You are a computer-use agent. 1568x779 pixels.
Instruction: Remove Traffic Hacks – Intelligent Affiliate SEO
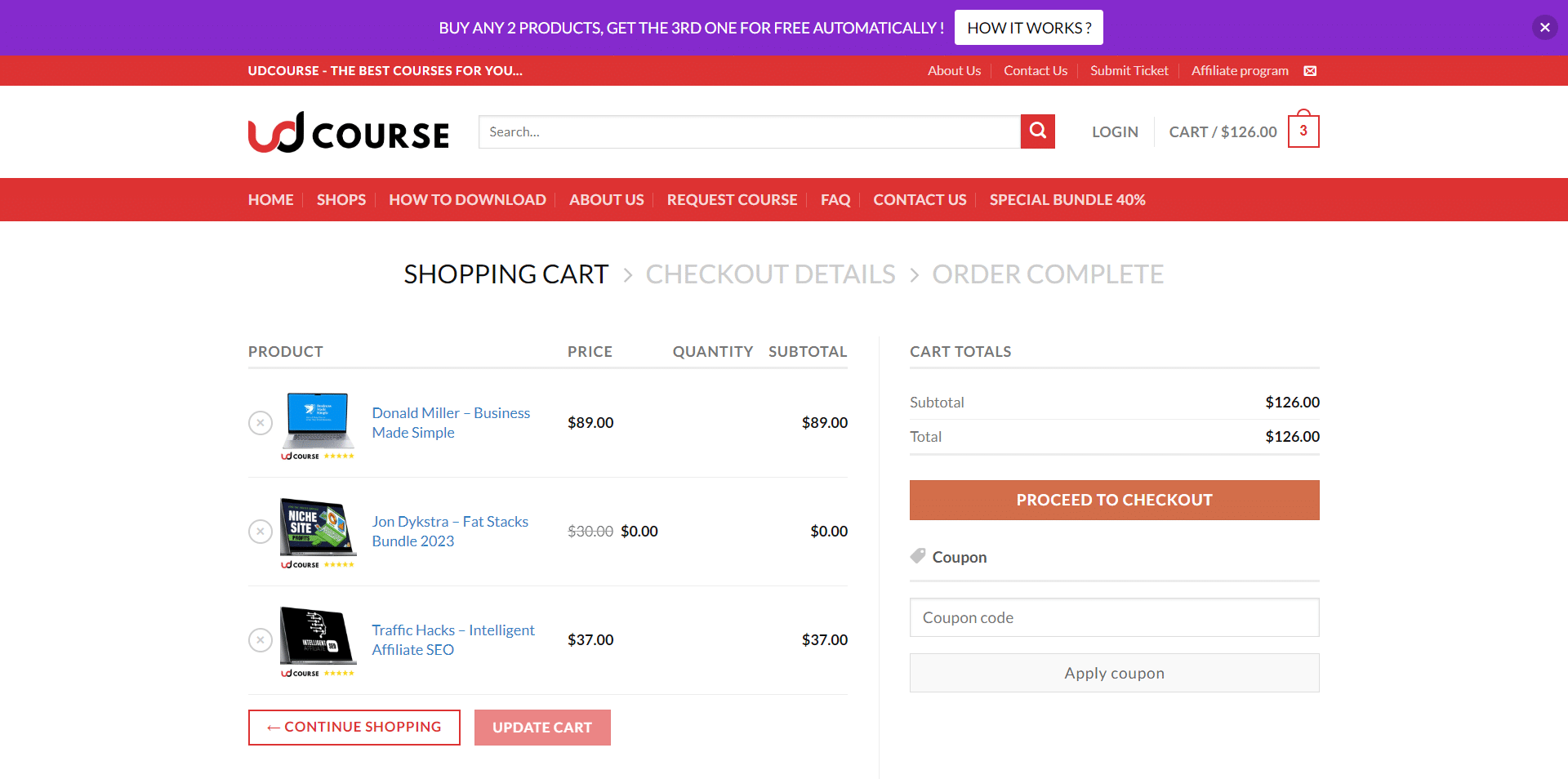pos(260,639)
